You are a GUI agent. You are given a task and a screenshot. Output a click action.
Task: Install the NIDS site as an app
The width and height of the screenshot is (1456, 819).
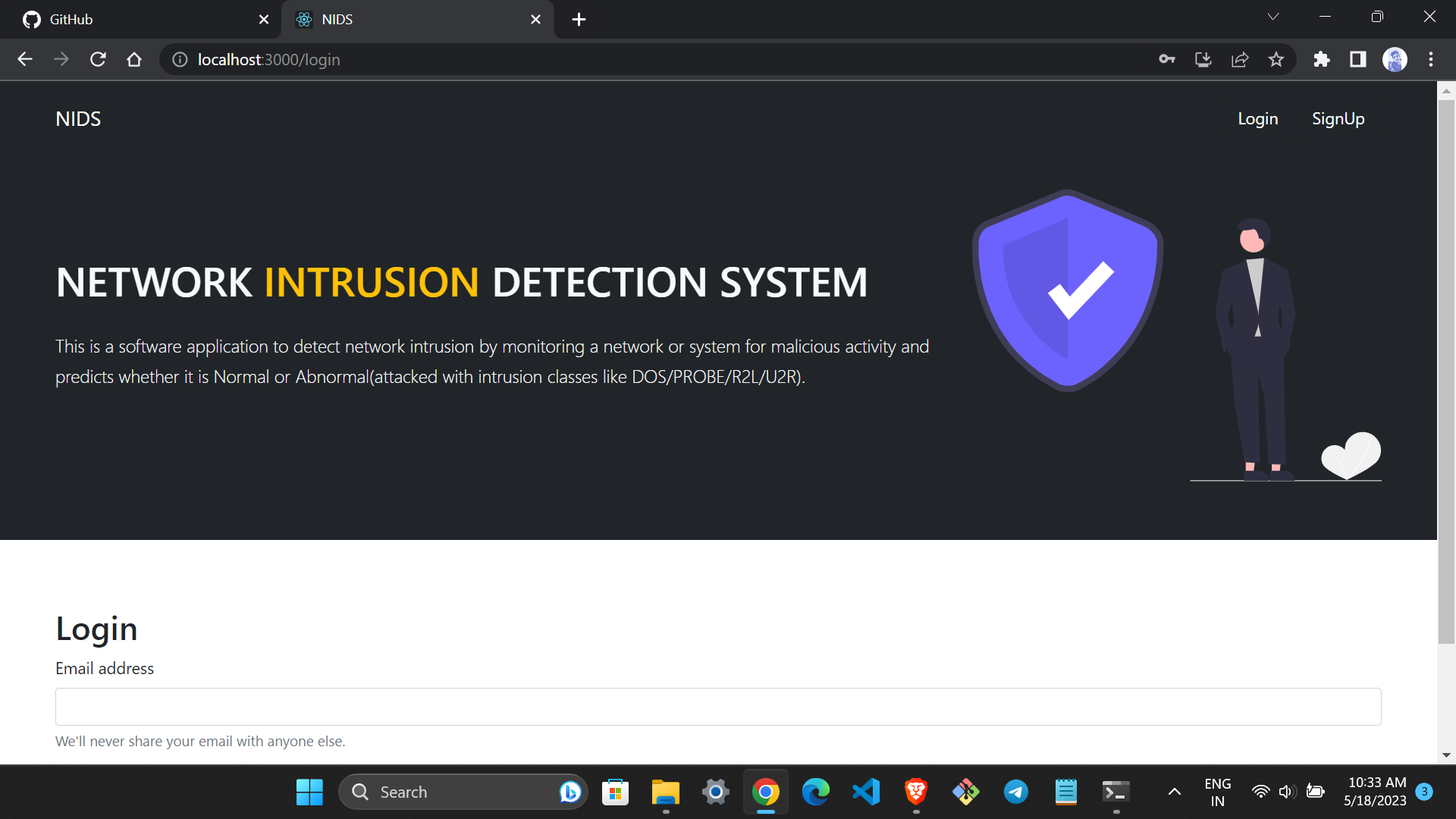click(1203, 59)
